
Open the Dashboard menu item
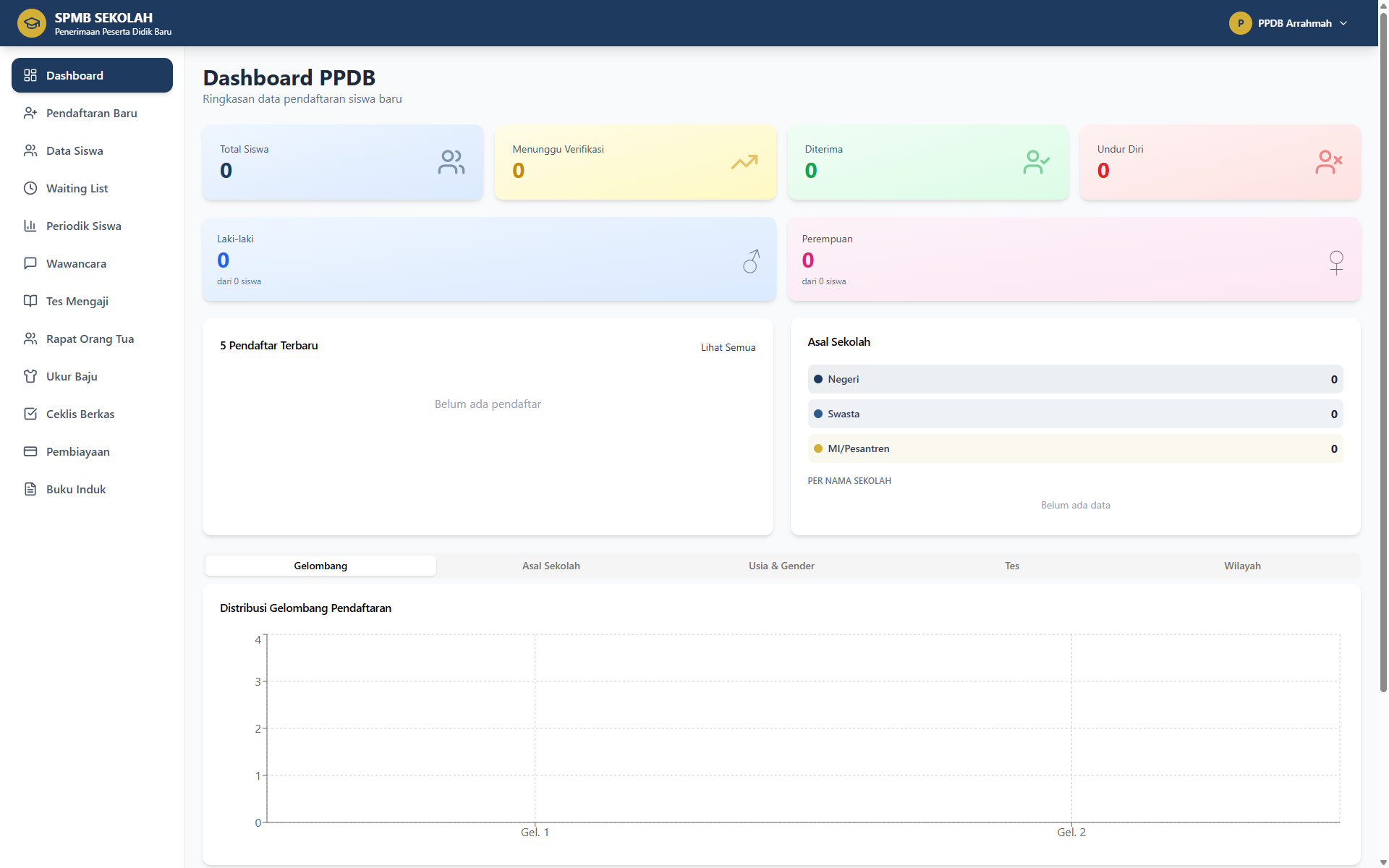point(92,75)
